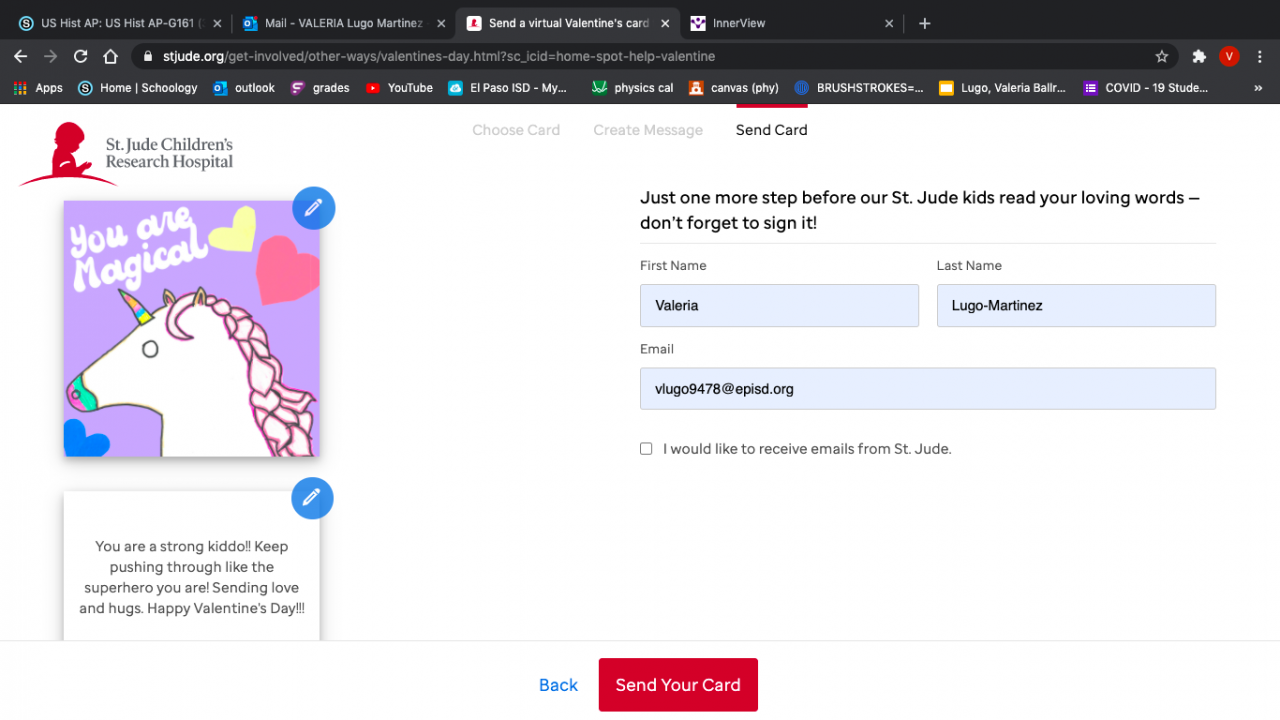
Task: Select the Send Card step
Action: pos(772,130)
